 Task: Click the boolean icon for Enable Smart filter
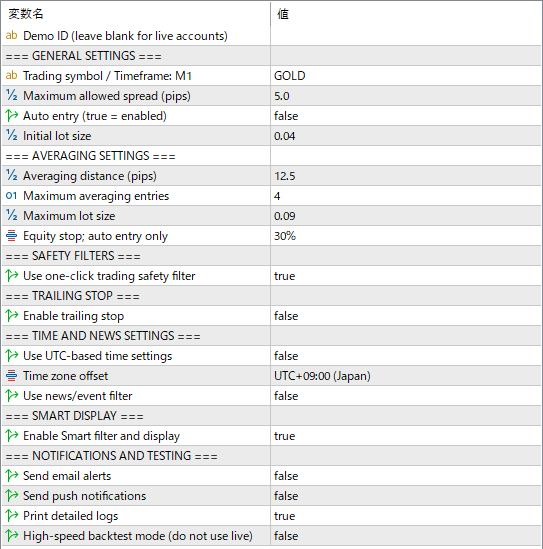click(x=12, y=436)
